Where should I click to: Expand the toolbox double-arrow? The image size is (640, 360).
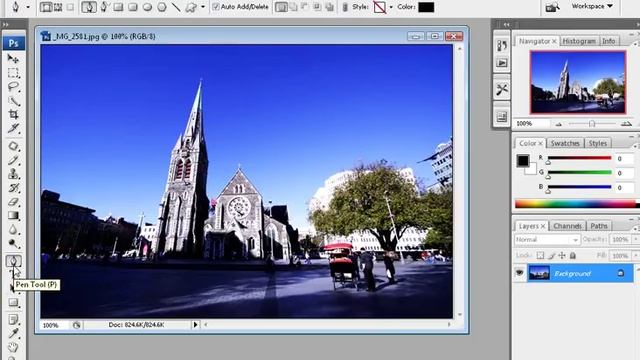pyautogui.click(x=5, y=24)
